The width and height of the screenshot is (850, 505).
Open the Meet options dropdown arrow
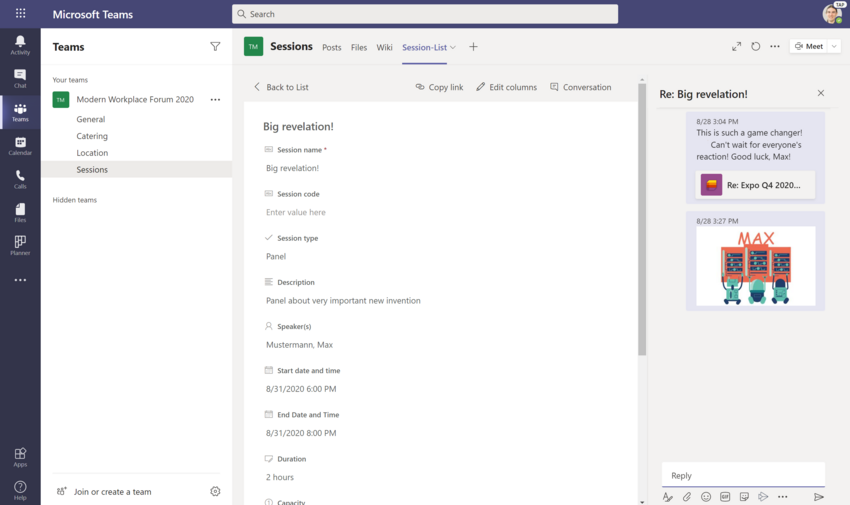[834, 47]
